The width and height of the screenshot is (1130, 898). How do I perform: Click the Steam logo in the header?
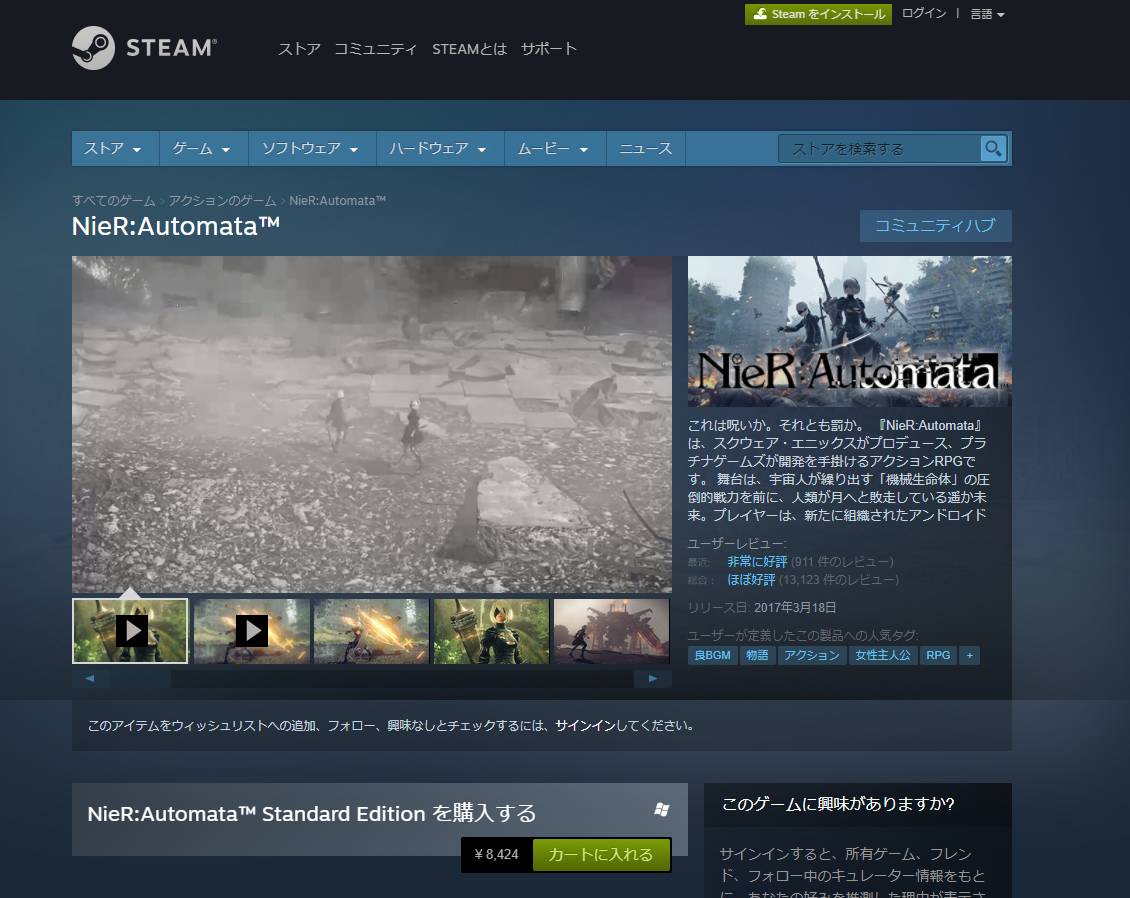coord(144,48)
